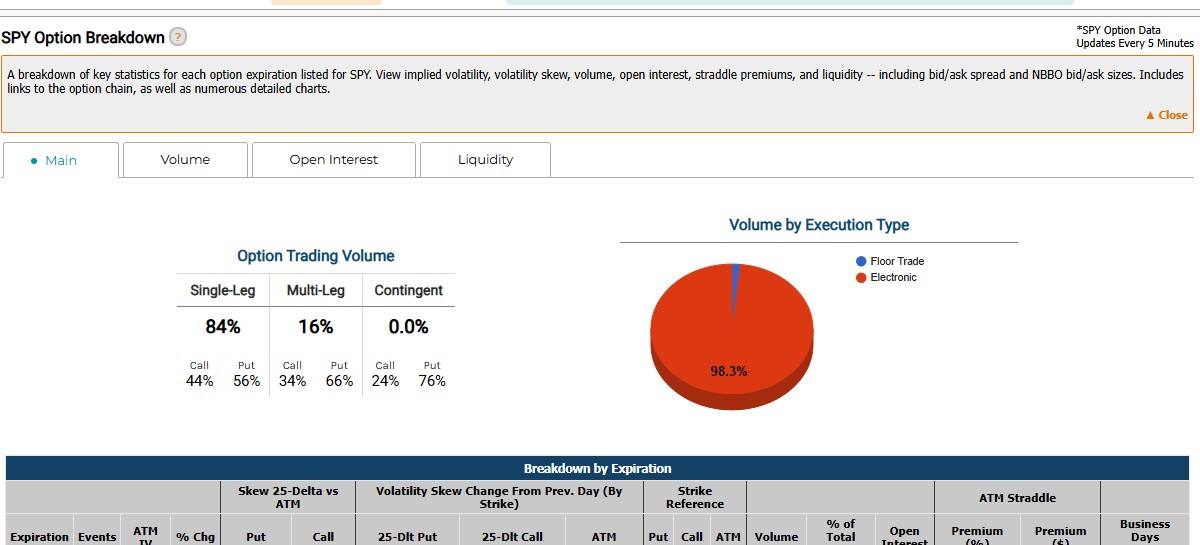Image resolution: width=1200 pixels, height=545 pixels.
Task: Click the Single-Leg 84% value
Action: click(223, 327)
